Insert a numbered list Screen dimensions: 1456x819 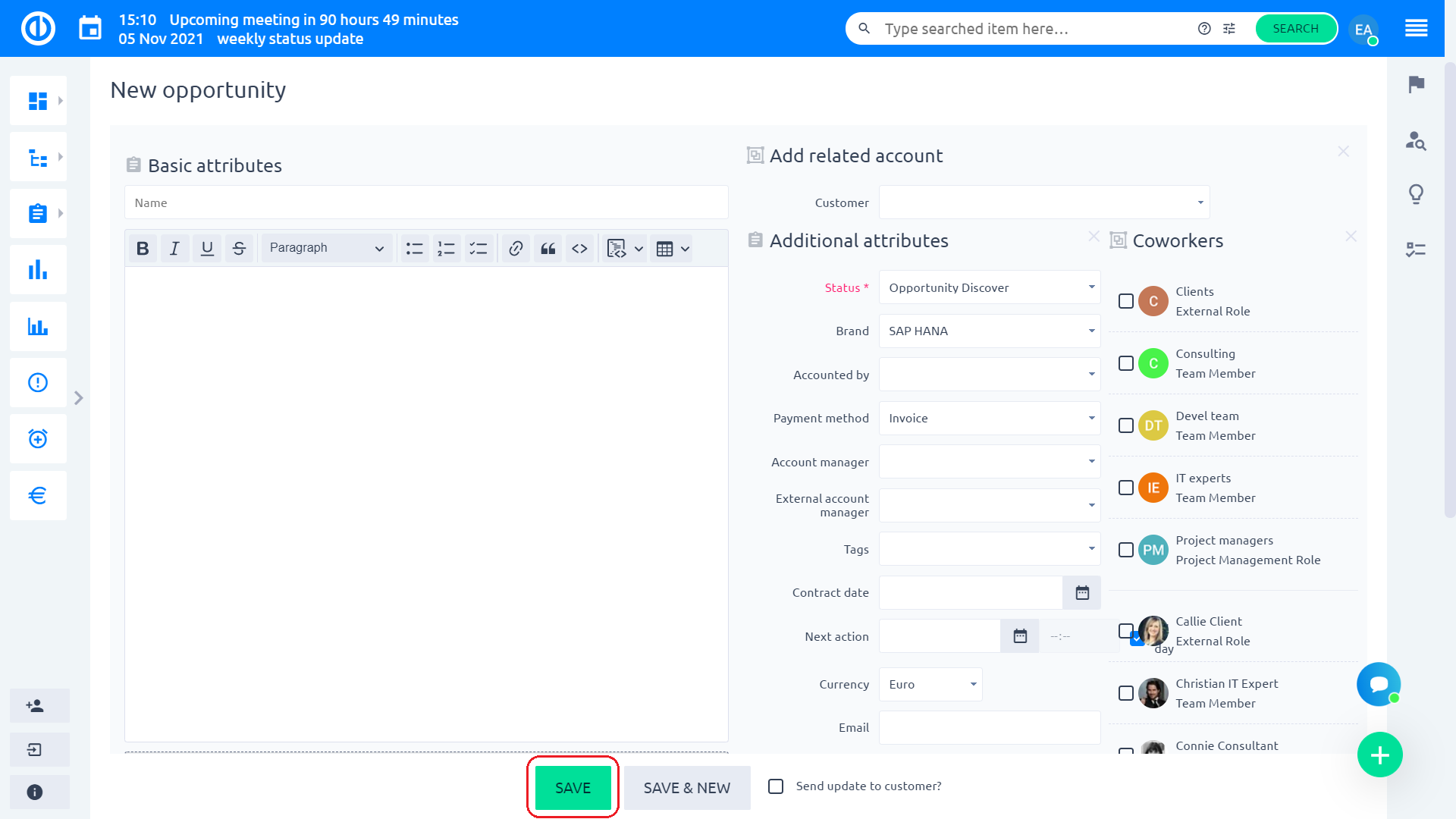click(x=447, y=249)
